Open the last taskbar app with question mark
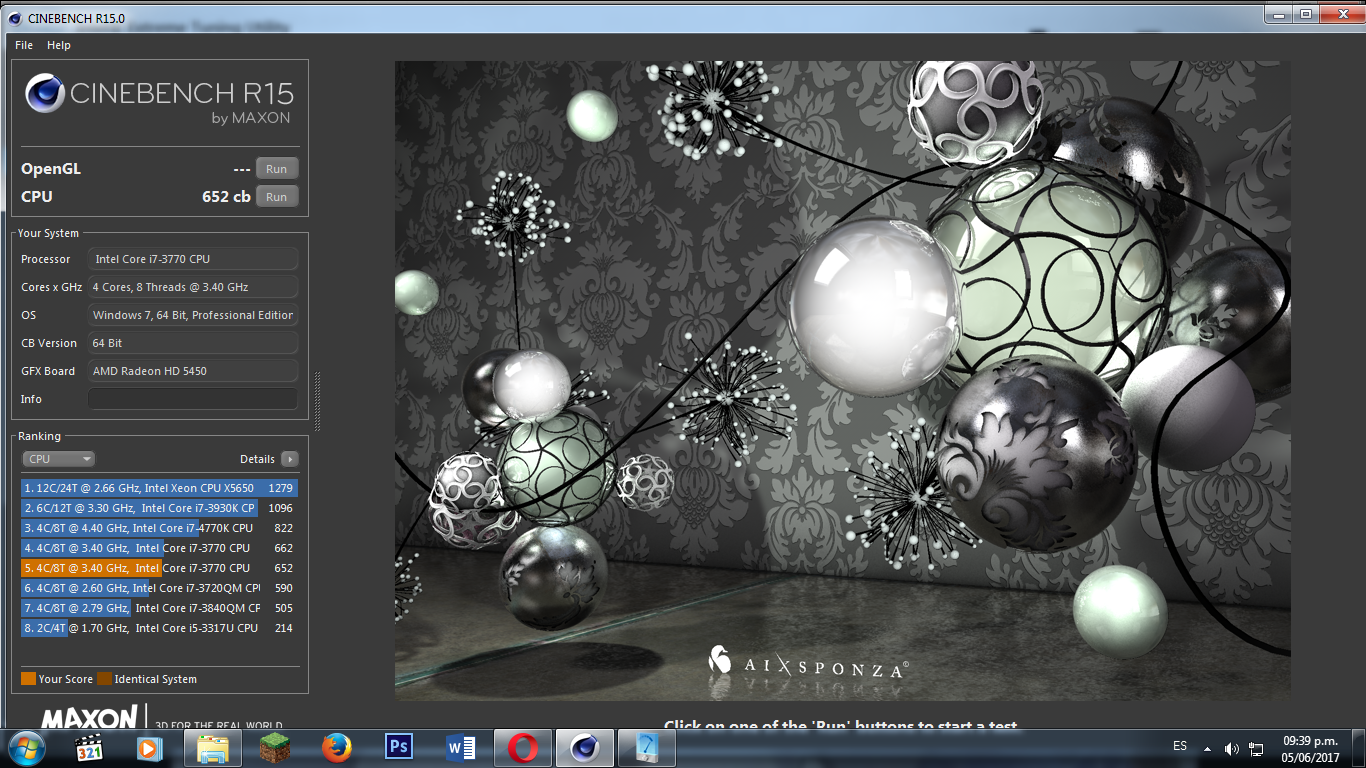Viewport: 1366px width, 768px height. pos(647,748)
